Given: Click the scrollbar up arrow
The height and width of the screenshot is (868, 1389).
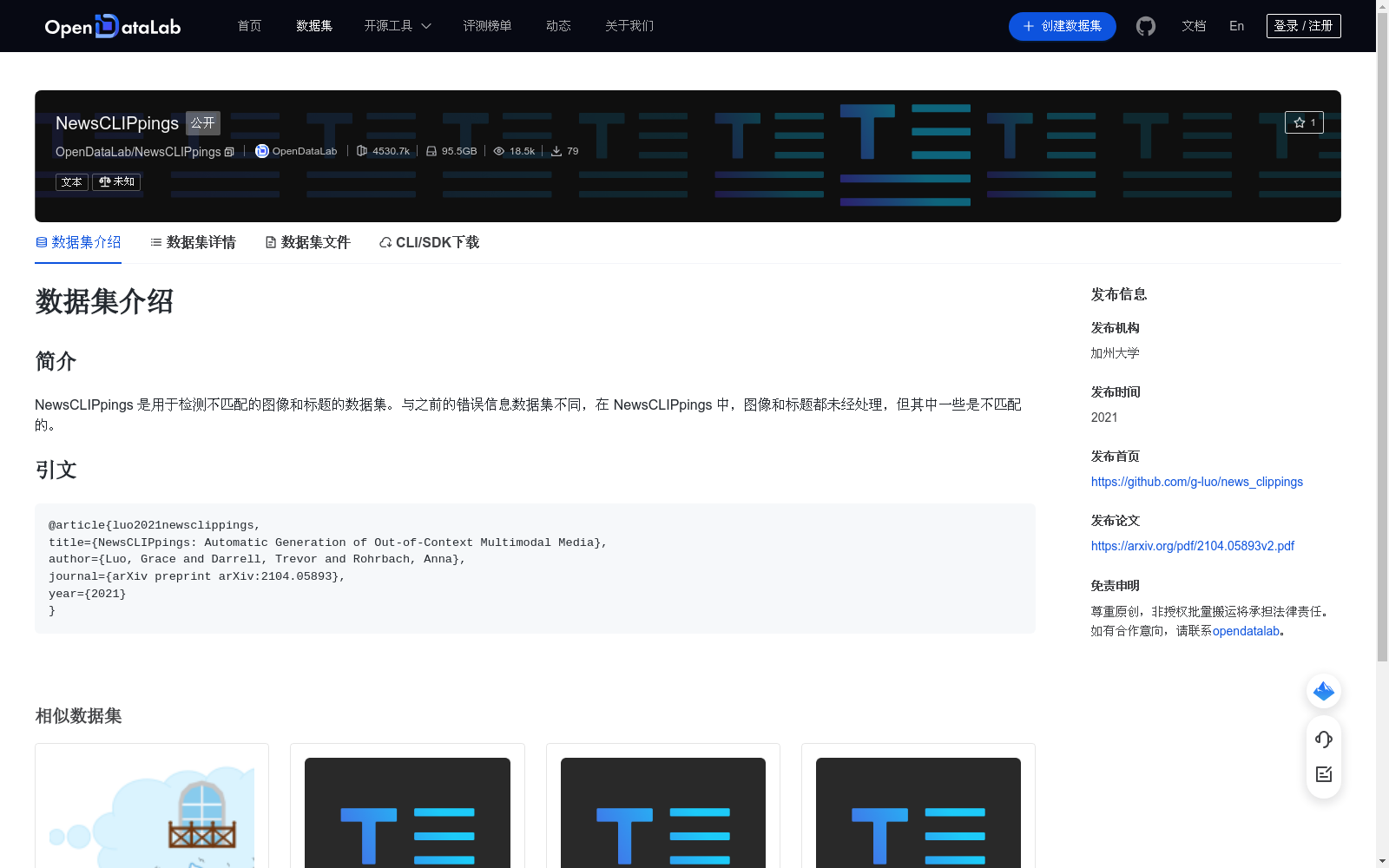Looking at the screenshot, I should [x=1382, y=6].
